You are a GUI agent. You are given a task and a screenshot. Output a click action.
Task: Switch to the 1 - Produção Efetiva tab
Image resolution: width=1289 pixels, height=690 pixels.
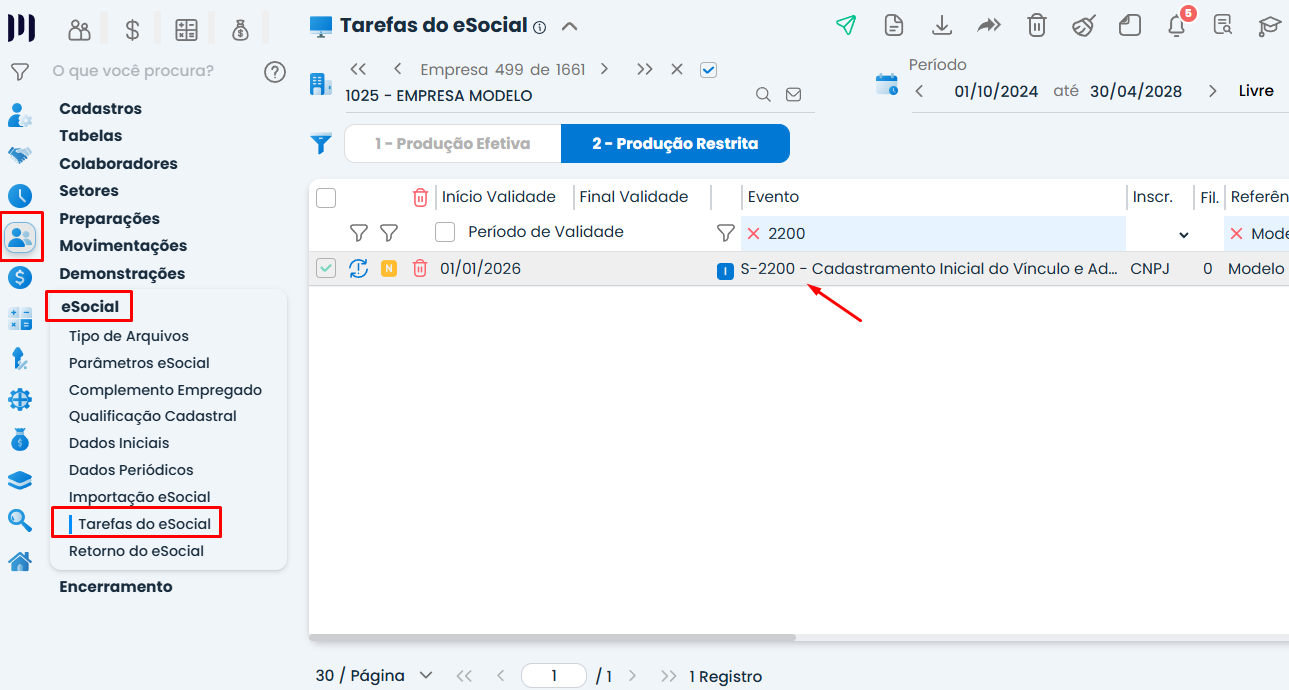click(453, 144)
